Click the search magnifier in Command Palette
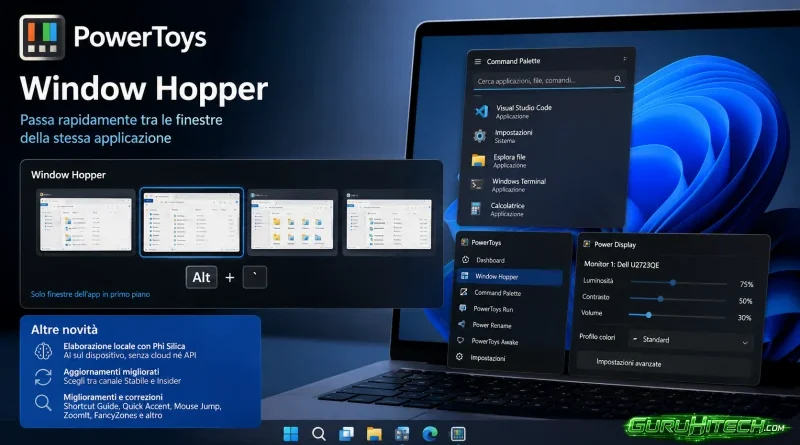 pos(617,79)
